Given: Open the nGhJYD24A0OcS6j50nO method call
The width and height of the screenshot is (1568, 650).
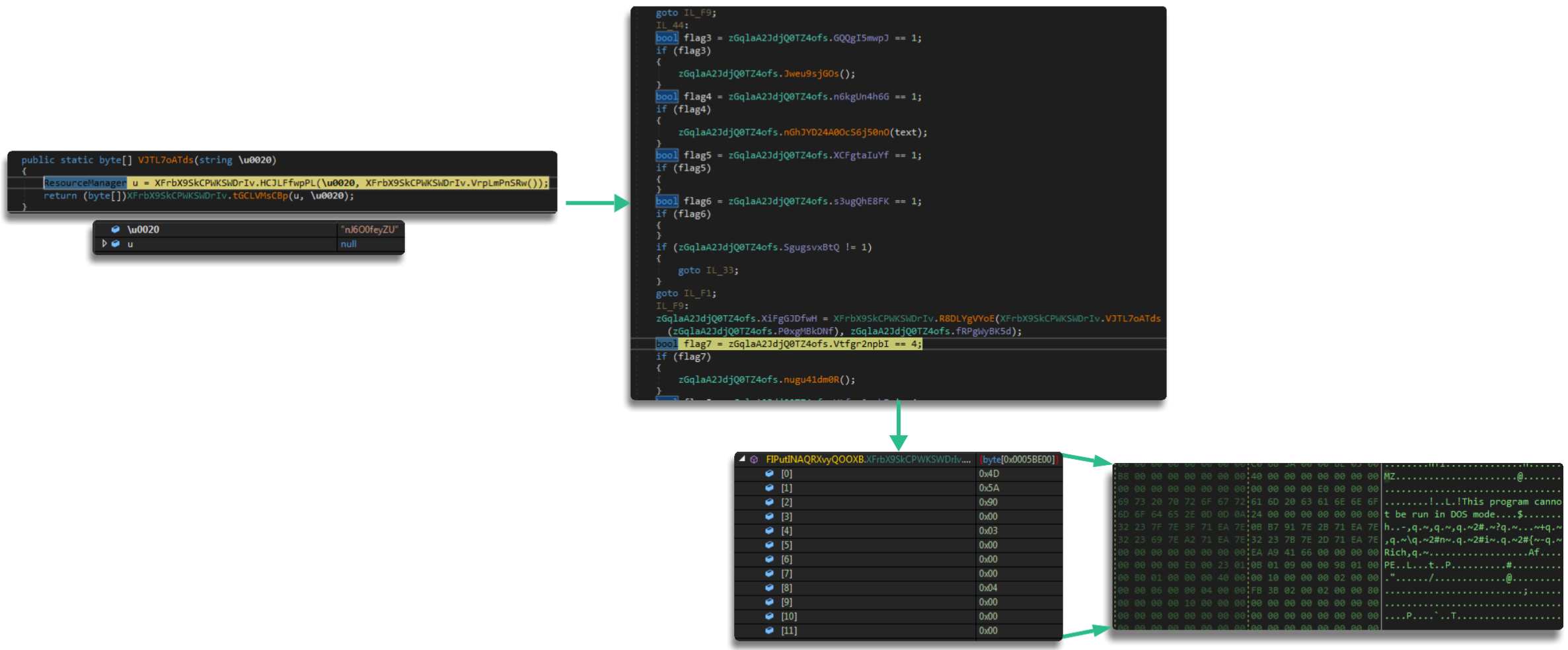Looking at the screenshot, I should click(836, 133).
